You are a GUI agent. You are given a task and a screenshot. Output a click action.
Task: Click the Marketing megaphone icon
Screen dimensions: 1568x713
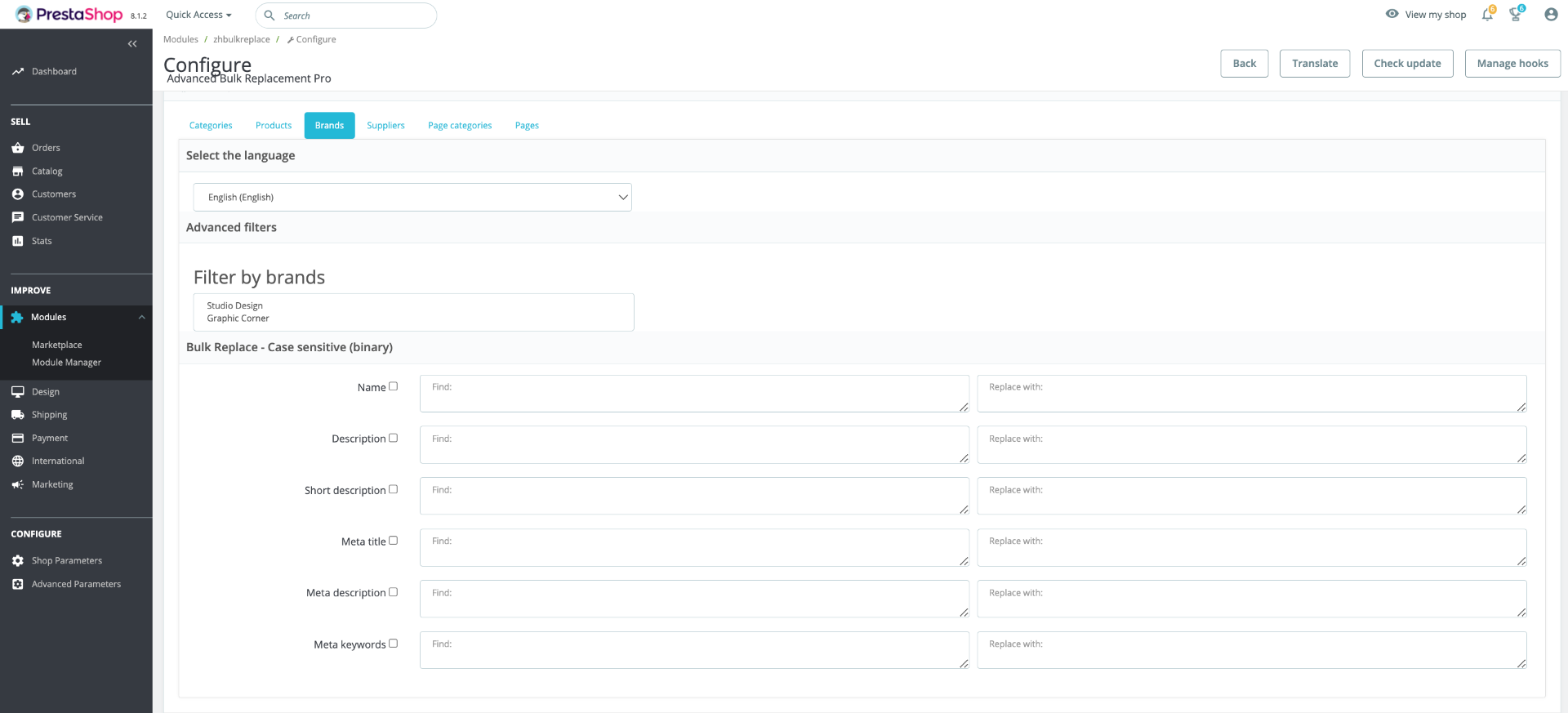[18, 484]
